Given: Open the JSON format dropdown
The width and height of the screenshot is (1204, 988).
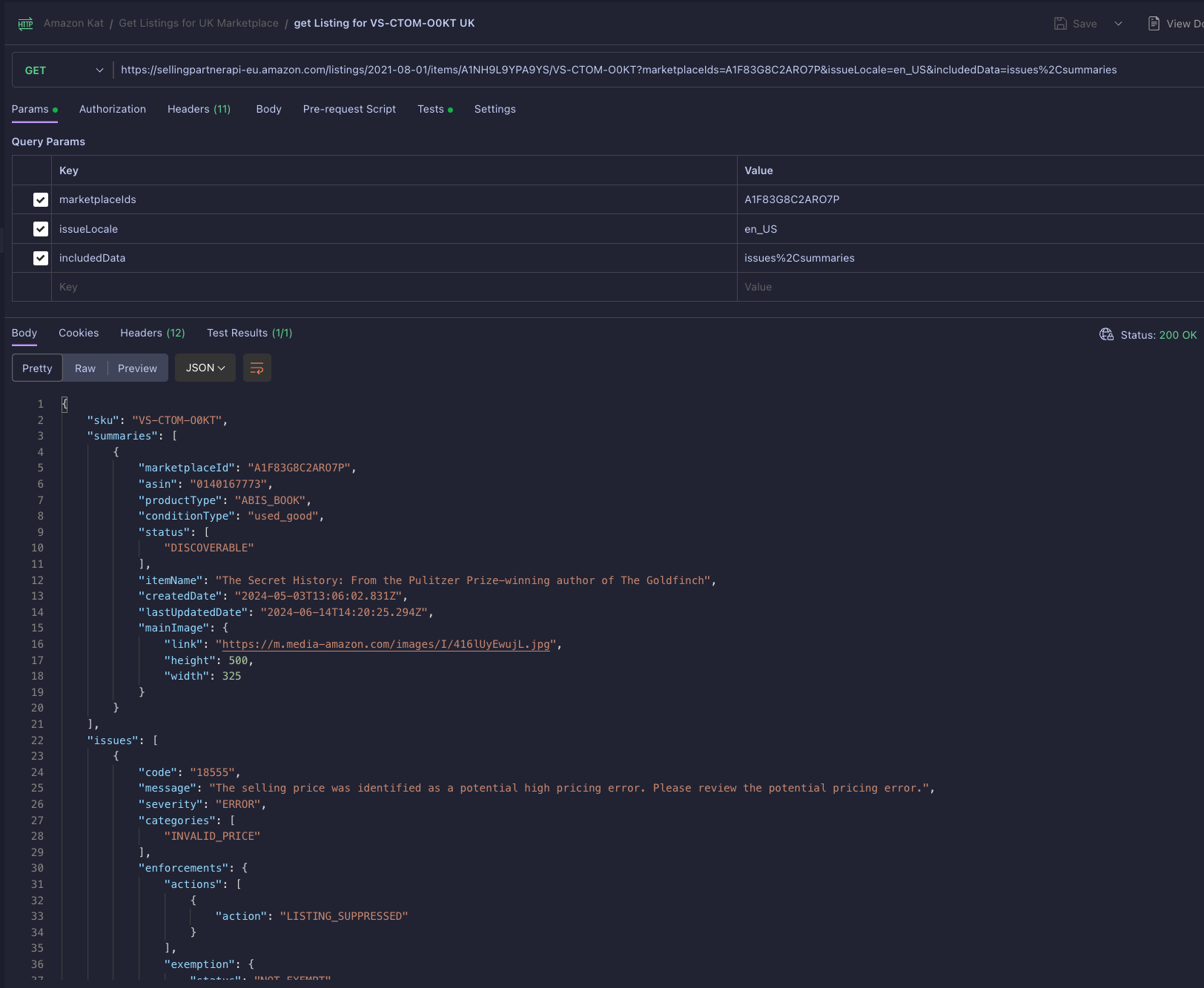Looking at the screenshot, I should coord(205,368).
